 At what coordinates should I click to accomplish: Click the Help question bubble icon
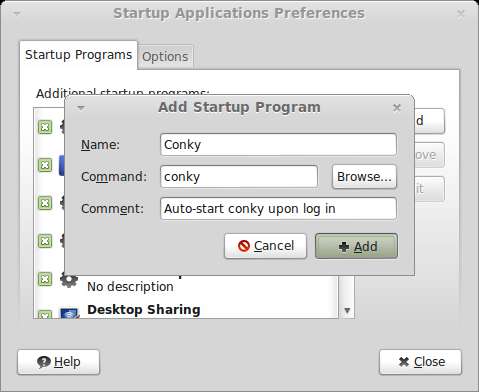[x=44, y=362]
